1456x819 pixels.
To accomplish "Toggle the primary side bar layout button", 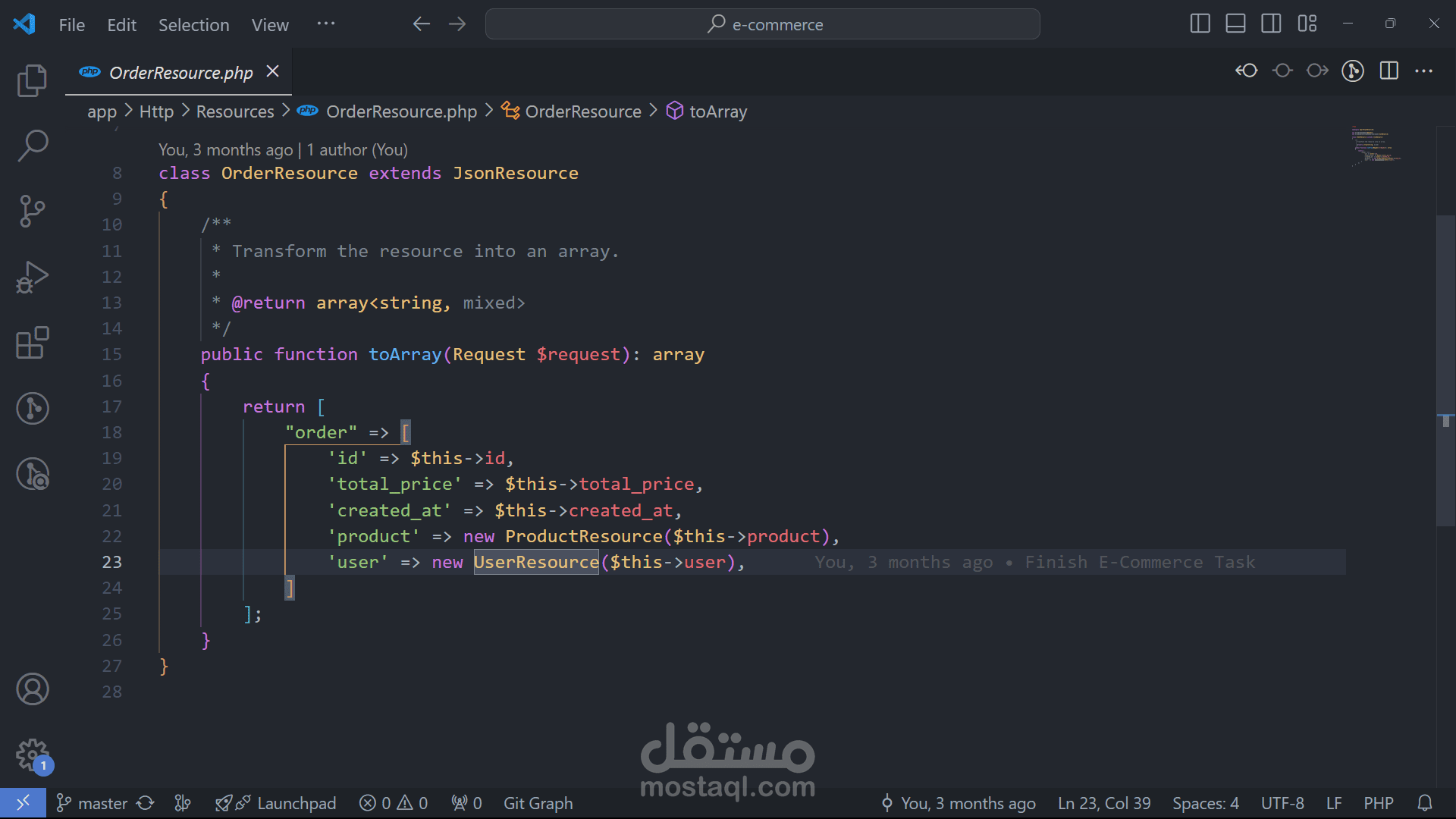I will (x=1200, y=24).
